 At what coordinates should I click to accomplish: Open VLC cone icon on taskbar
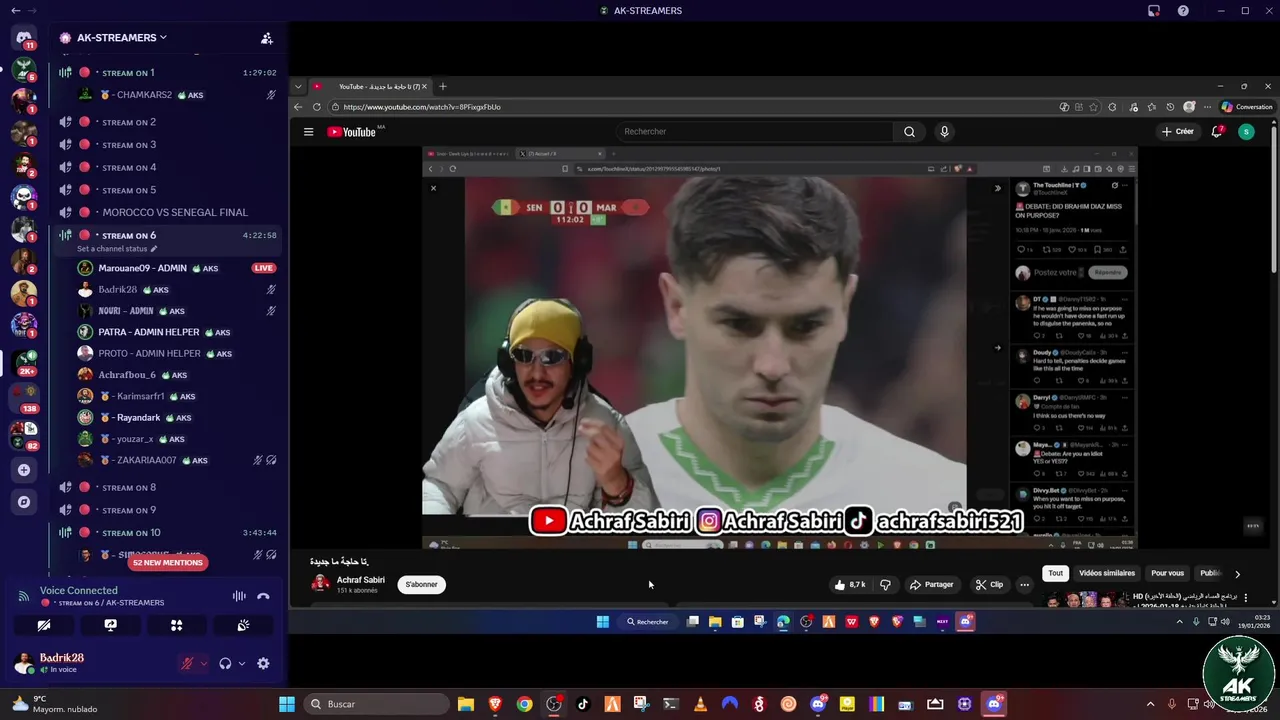(700, 704)
